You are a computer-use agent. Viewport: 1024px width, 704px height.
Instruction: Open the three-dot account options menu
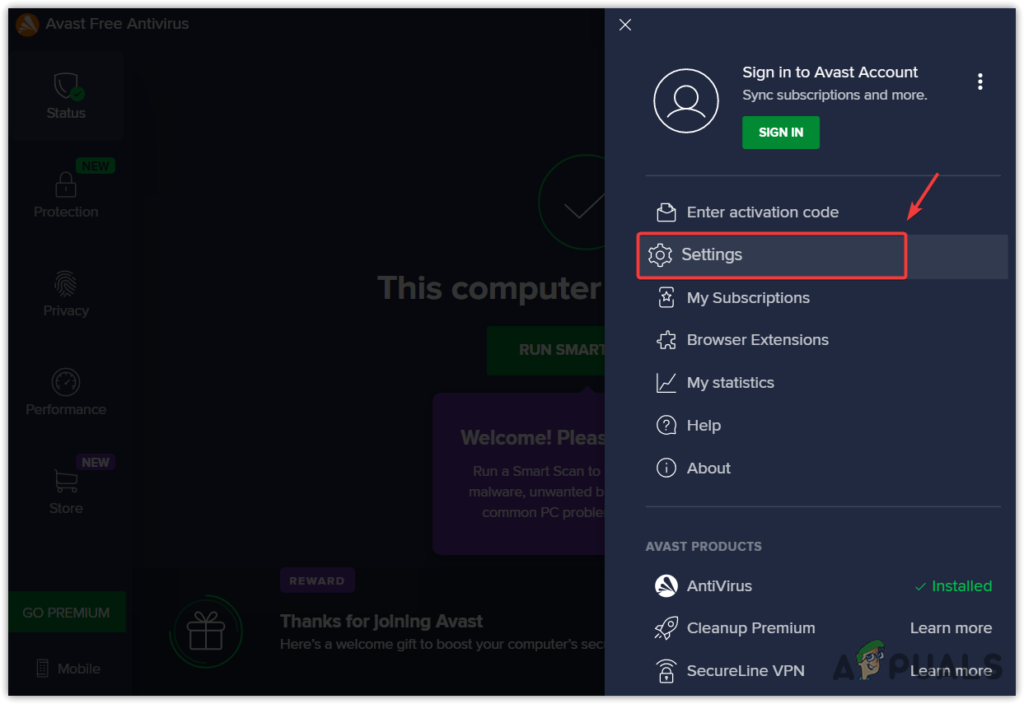click(x=980, y=82)
